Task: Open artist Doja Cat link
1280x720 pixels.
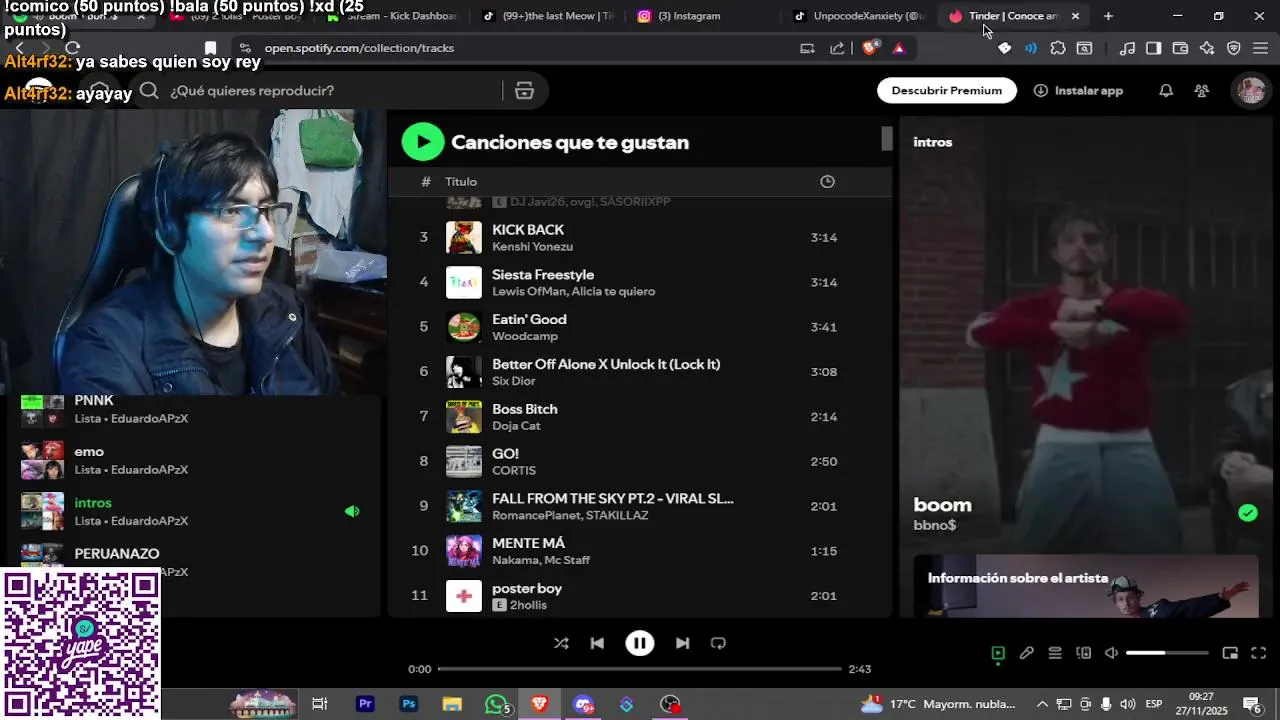Action: [x=516, y=426]
